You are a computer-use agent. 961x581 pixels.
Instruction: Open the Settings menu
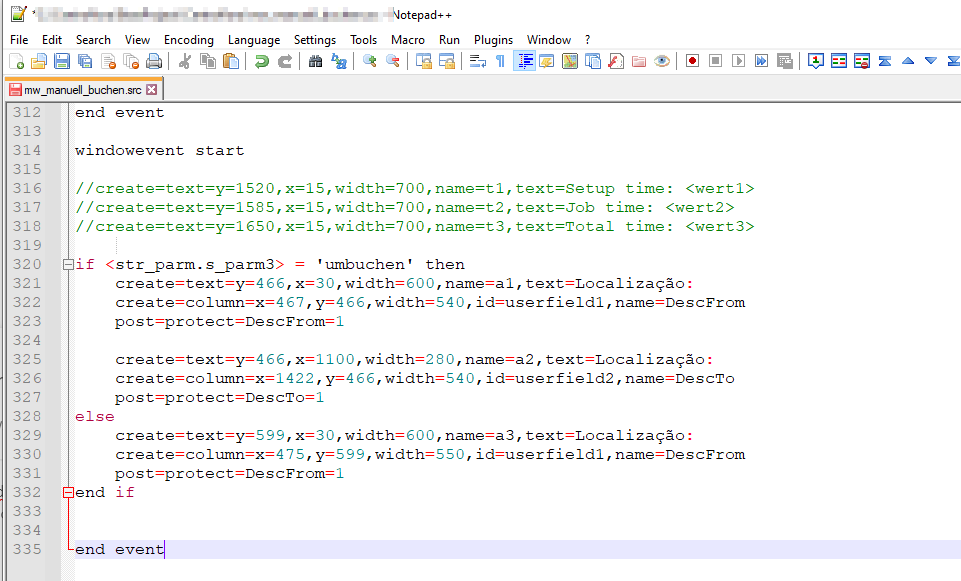pos(315,40)
